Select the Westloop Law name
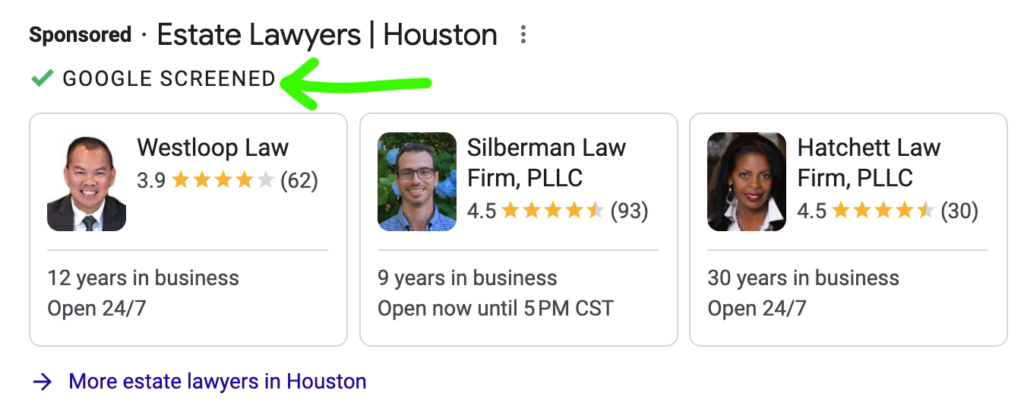This screenshot has height=403, width=1024. (213, 148)
